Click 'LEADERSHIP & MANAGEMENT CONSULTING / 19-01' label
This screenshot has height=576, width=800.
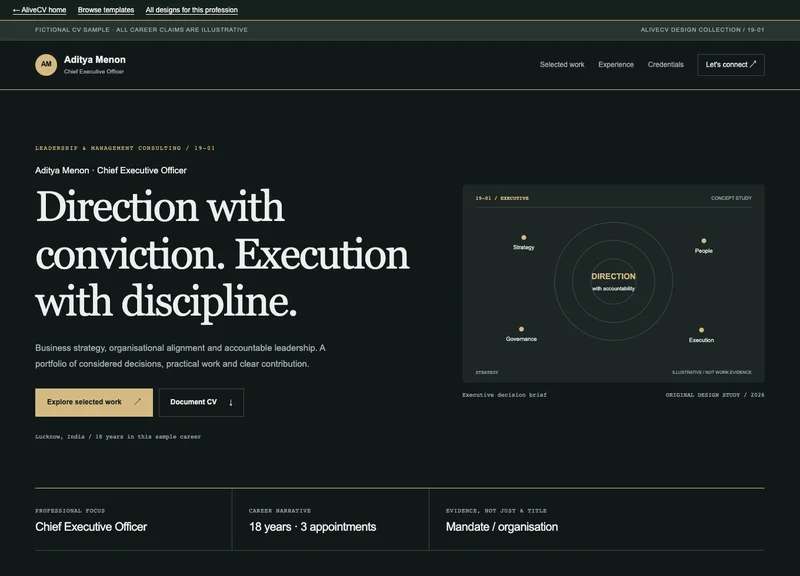click(x=125, y=148)
